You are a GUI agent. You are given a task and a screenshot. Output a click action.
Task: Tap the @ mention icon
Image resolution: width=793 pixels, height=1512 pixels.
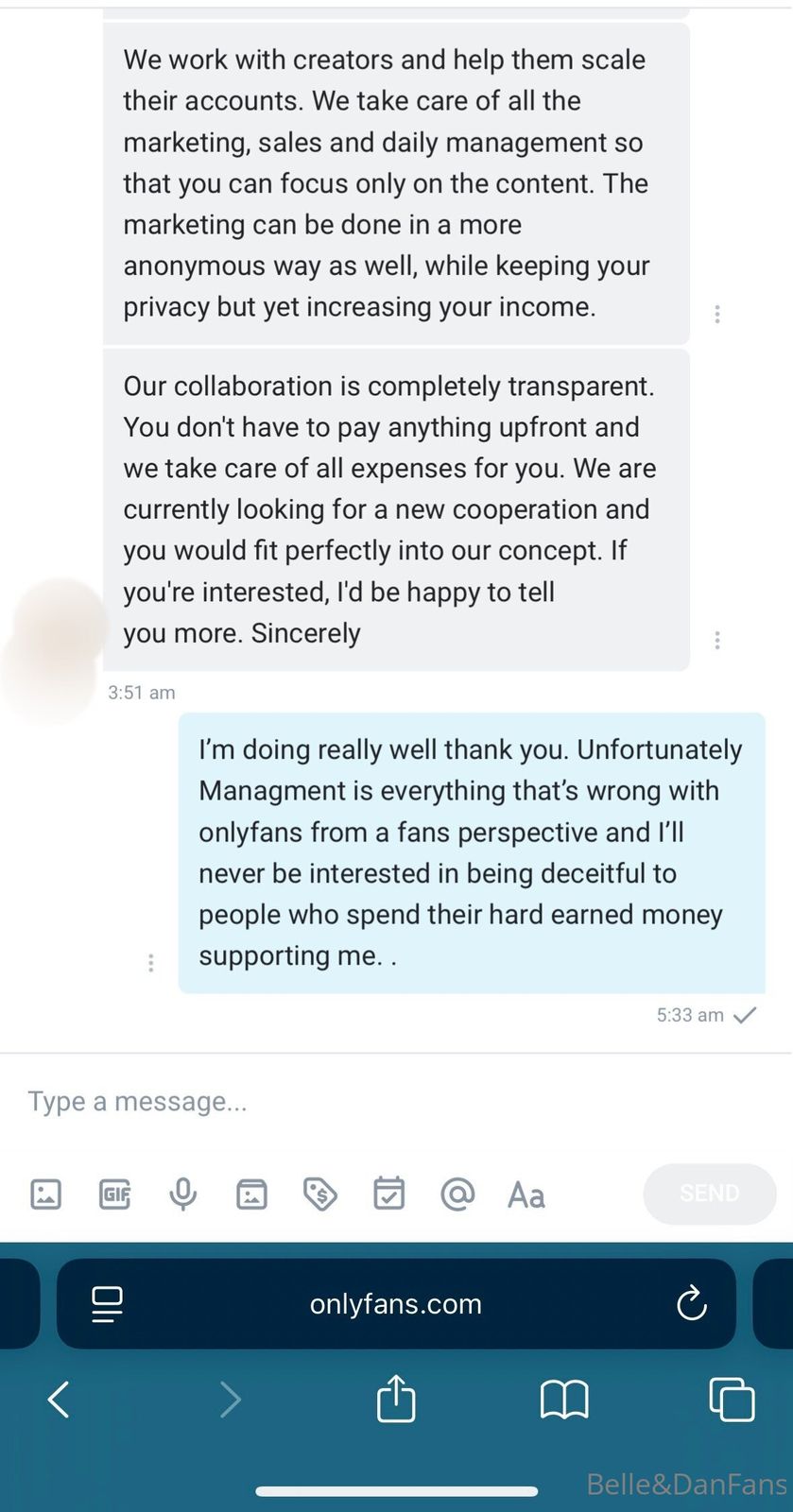(x=457, y=1194)
